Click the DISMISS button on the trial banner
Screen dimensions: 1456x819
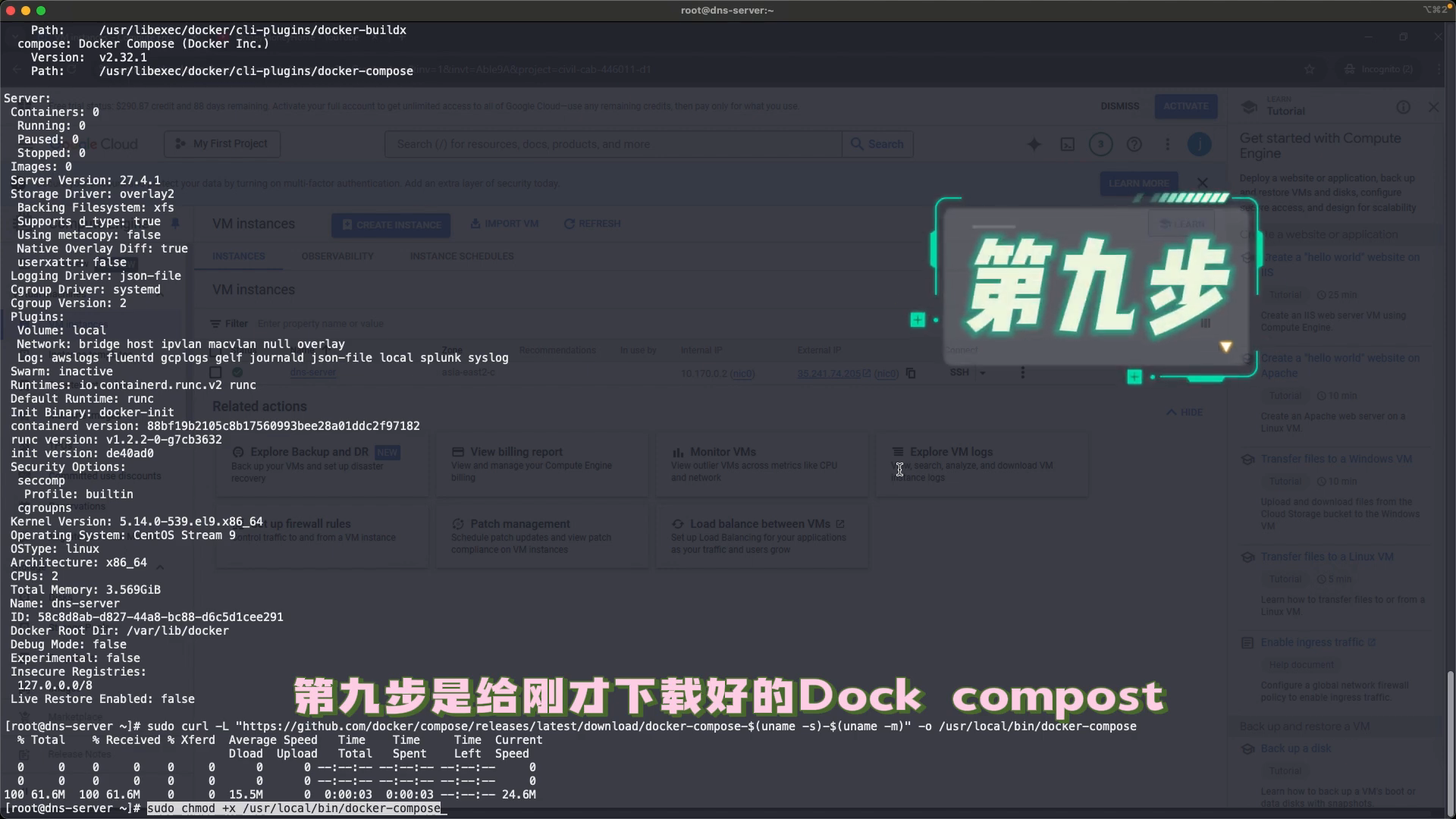[x=1120, y=106]
